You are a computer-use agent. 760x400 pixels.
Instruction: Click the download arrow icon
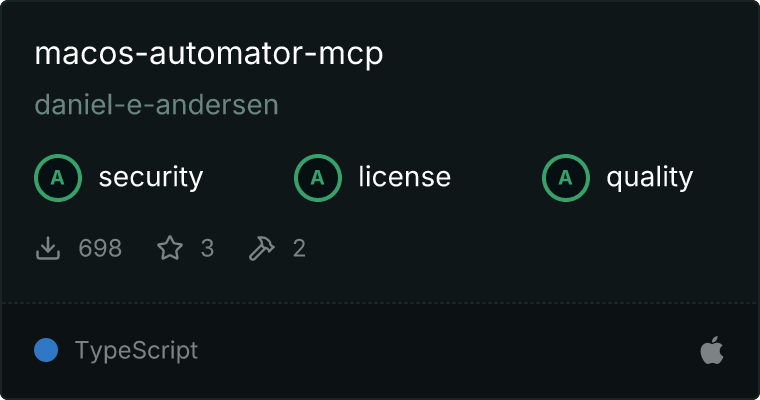[48, 248]
